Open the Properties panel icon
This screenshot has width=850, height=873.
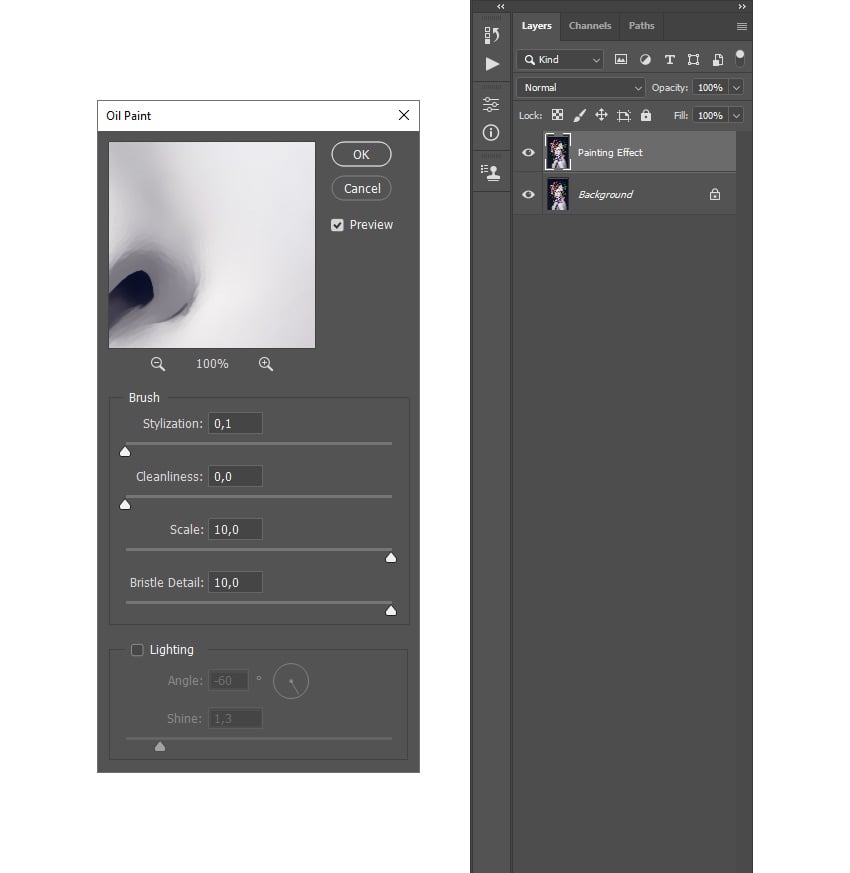coord(491,104)
